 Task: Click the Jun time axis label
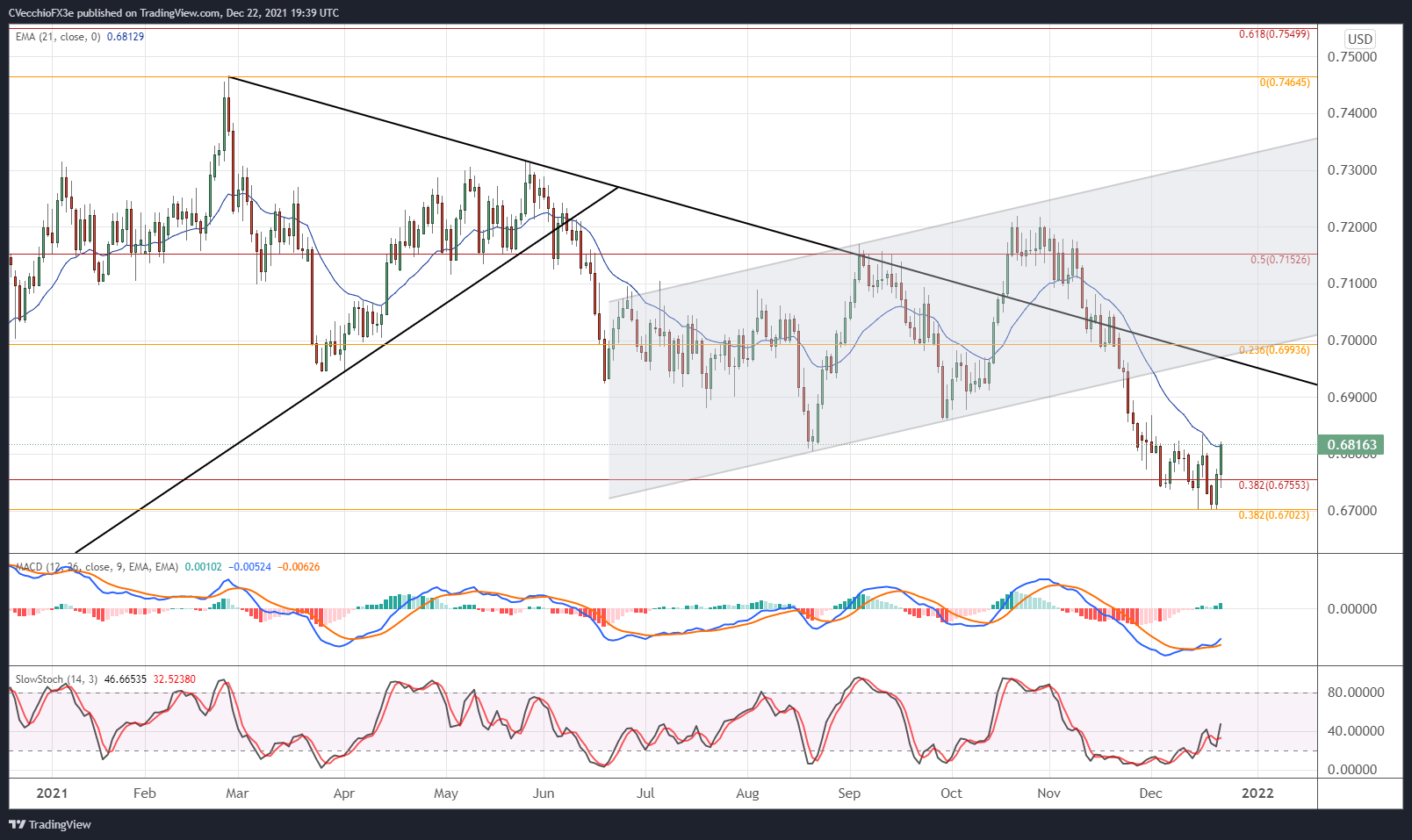pos(544,793)
